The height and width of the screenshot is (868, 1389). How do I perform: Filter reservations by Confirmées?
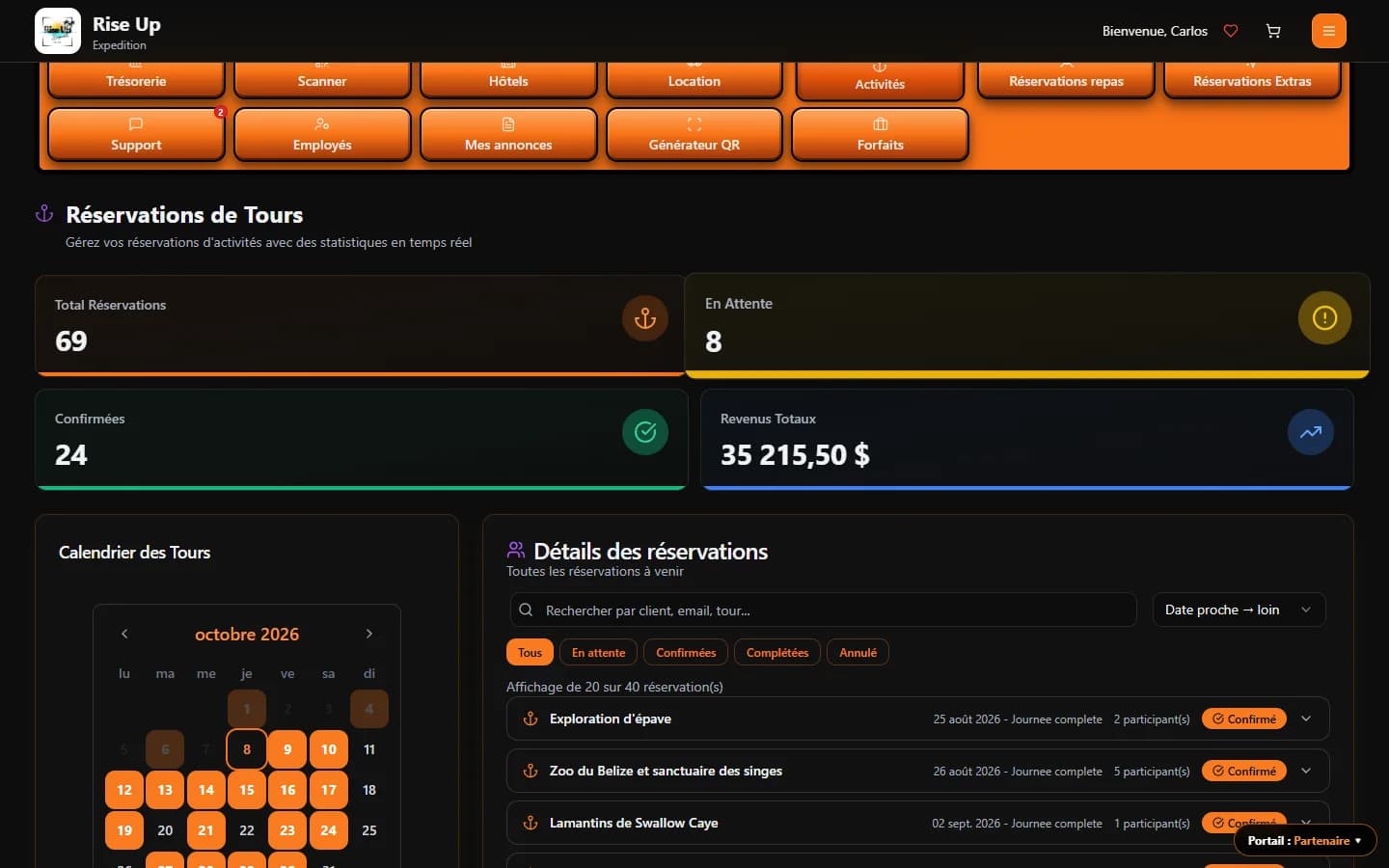(686, 653)
